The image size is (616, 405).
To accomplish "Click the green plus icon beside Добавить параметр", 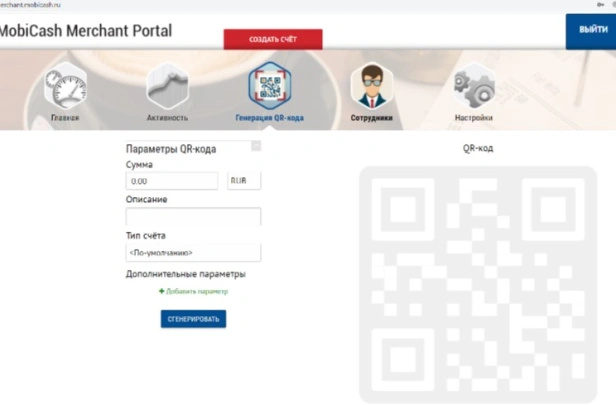I will (x=161, y=291).
